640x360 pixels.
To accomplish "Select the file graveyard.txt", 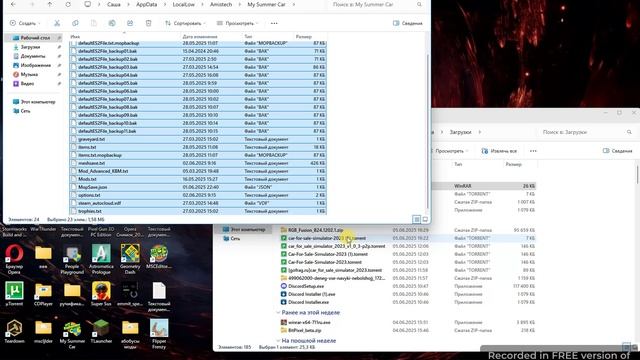I will pyautogui.click(x=198, y=139).
